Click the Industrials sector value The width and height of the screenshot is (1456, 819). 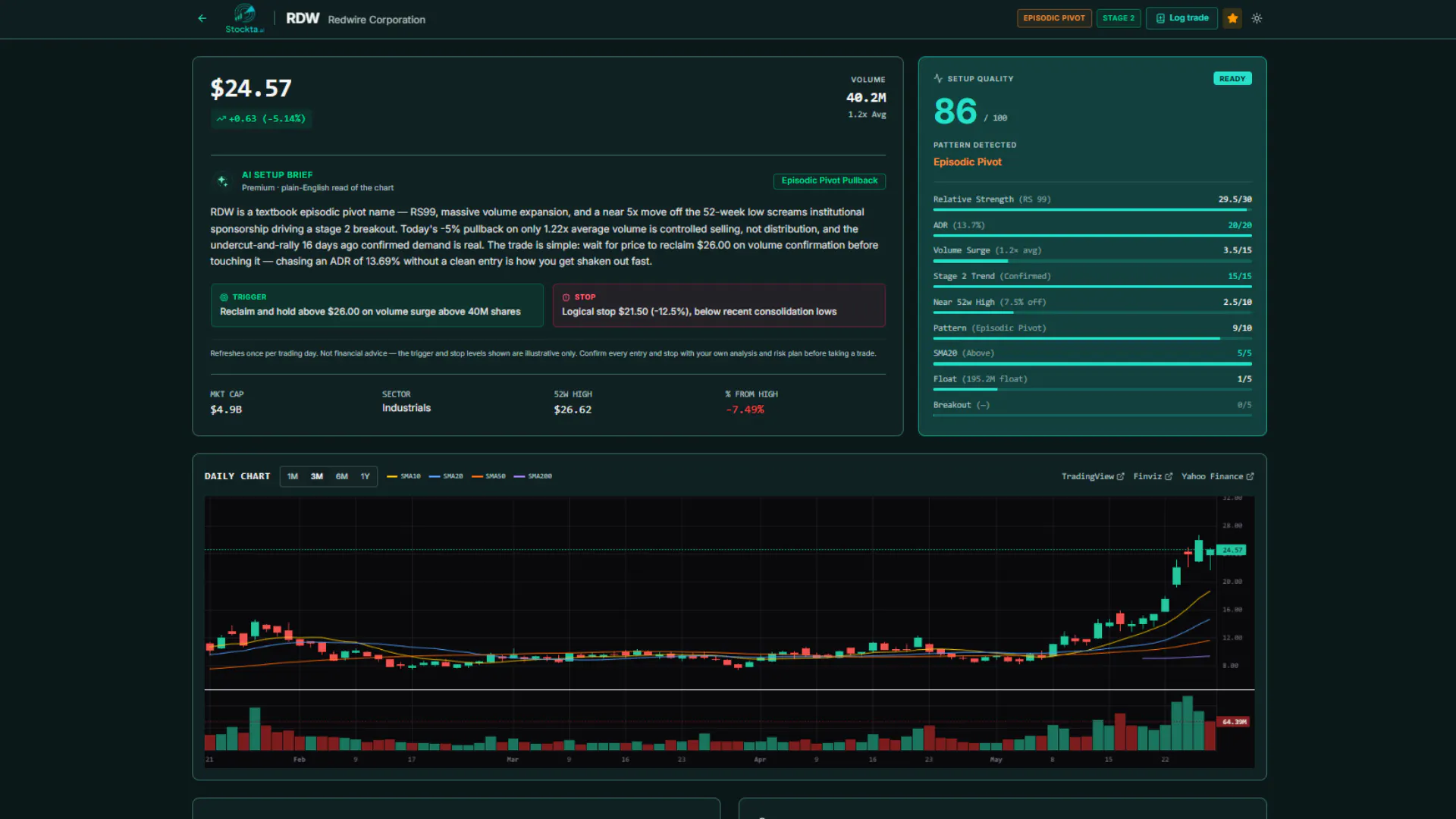point(406,408)
